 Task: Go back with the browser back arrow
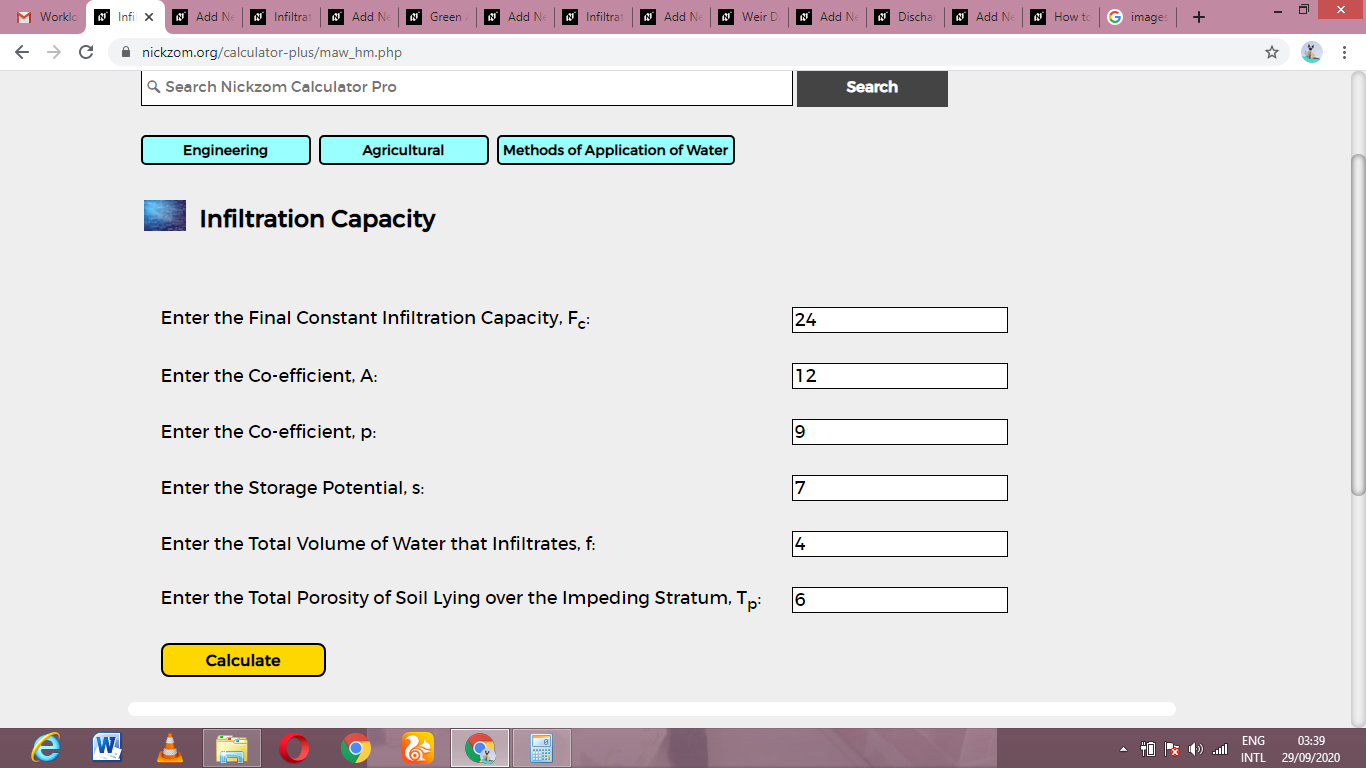[22, 52]
